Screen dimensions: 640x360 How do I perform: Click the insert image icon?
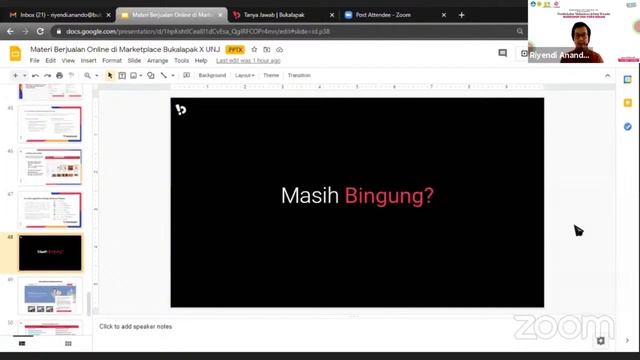[x=133, y=76]
